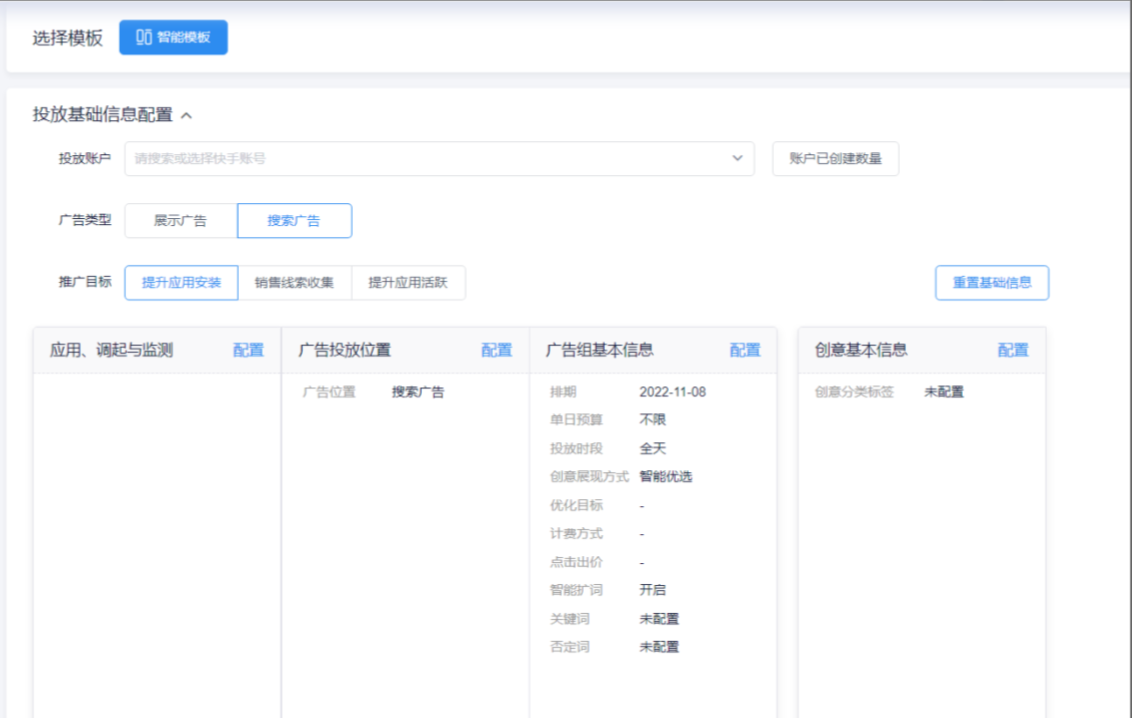Switch to the 展示广告 ad type
The image size is (1132, 718).
[x=181, y=220]
